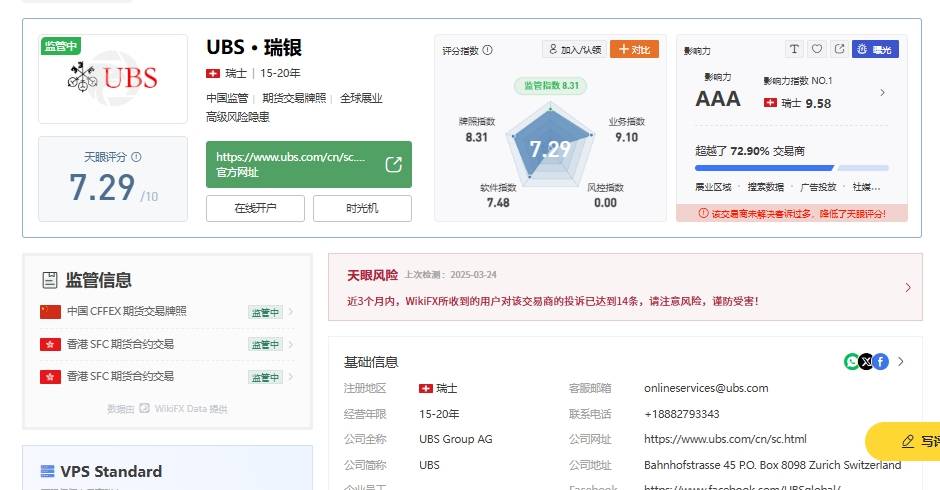Image resolution: width=940 pixels, height=490 pixels.
Task: Click the share icon next to the heart
Action: [839, 49]
